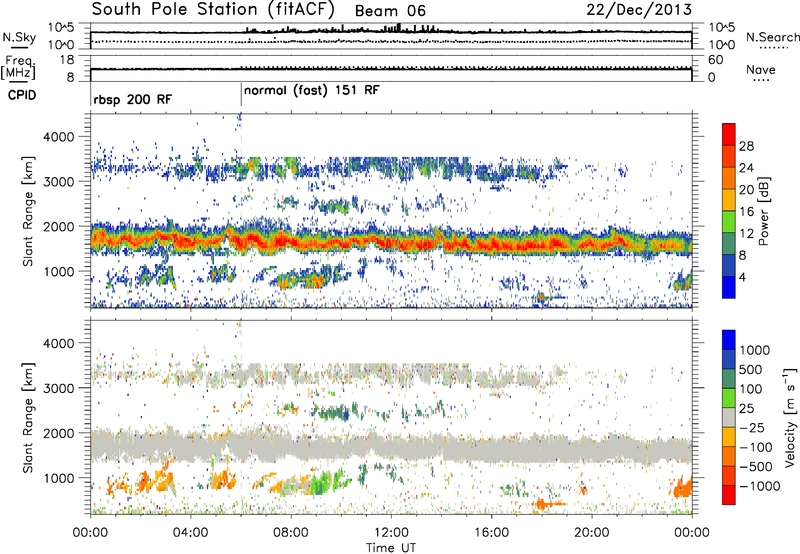
Task: Click the CPID change marker line near 06:00
Action: 241,95
